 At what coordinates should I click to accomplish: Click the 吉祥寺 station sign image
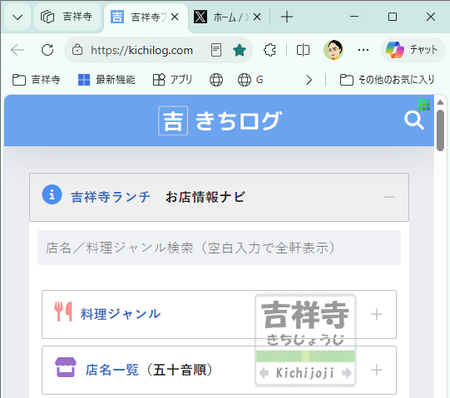click(305, 340)
